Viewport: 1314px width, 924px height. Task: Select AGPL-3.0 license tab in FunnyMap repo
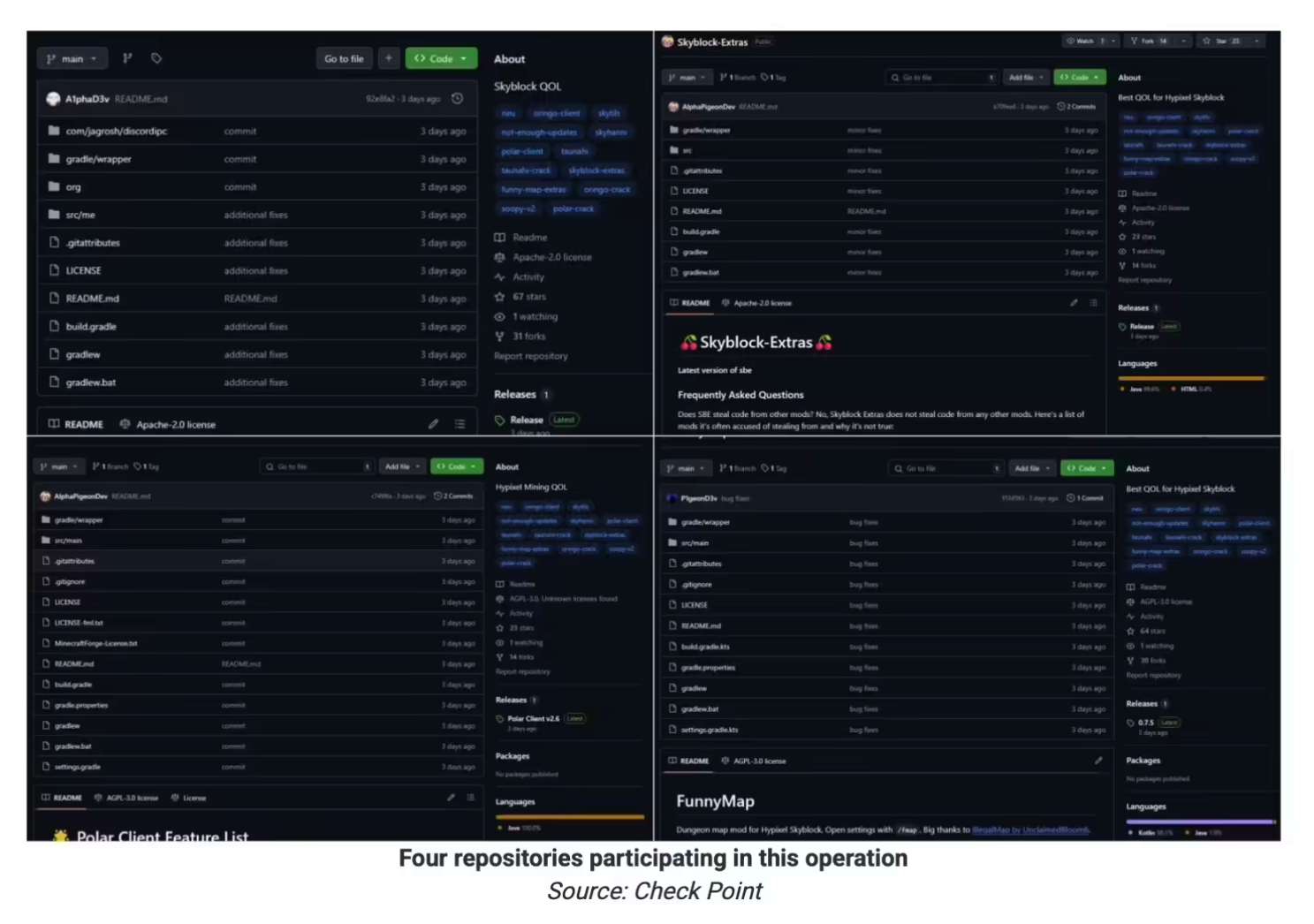[753, 761]
